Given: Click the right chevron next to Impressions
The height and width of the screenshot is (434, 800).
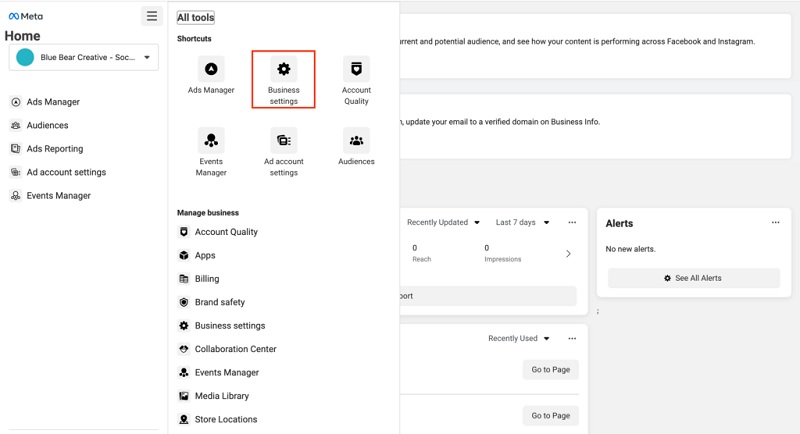Looking at the screenshot, I should pyautogui.click(x=568, y=253).
